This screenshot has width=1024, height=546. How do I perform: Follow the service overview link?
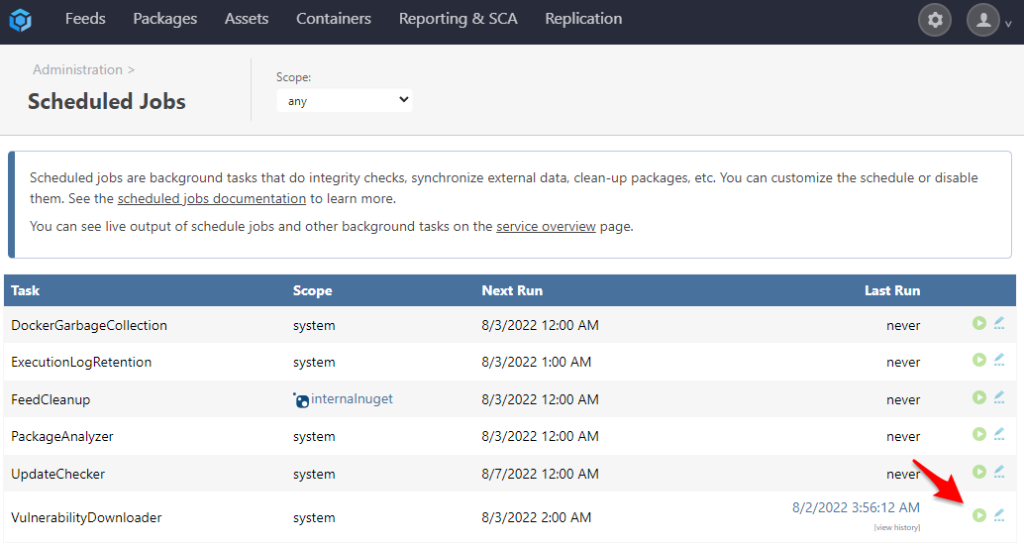tap(545, 226)
